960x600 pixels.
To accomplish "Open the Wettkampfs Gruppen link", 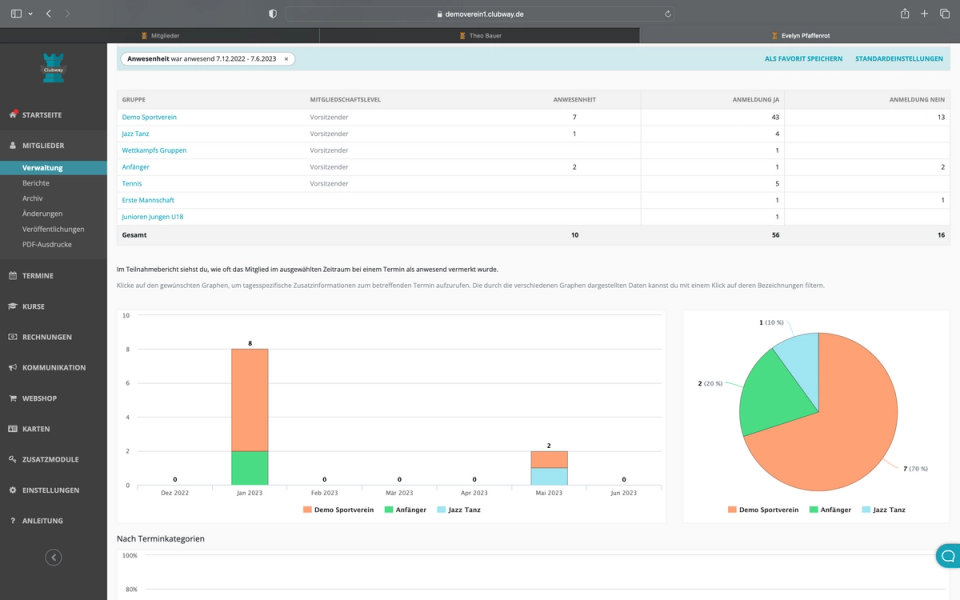I will pos(154,150).
